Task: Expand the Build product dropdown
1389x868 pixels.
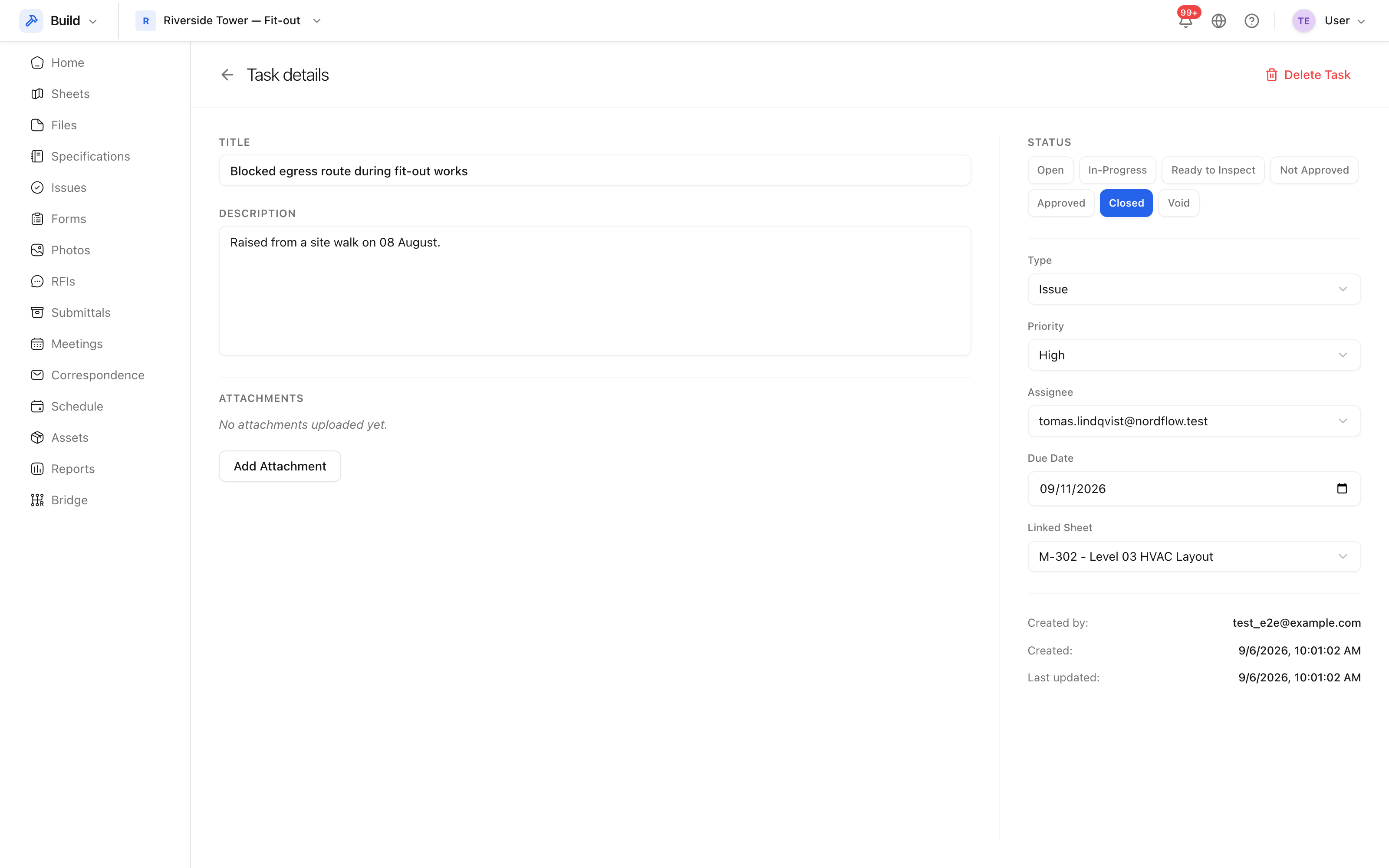Action: (x=93, y=21)
